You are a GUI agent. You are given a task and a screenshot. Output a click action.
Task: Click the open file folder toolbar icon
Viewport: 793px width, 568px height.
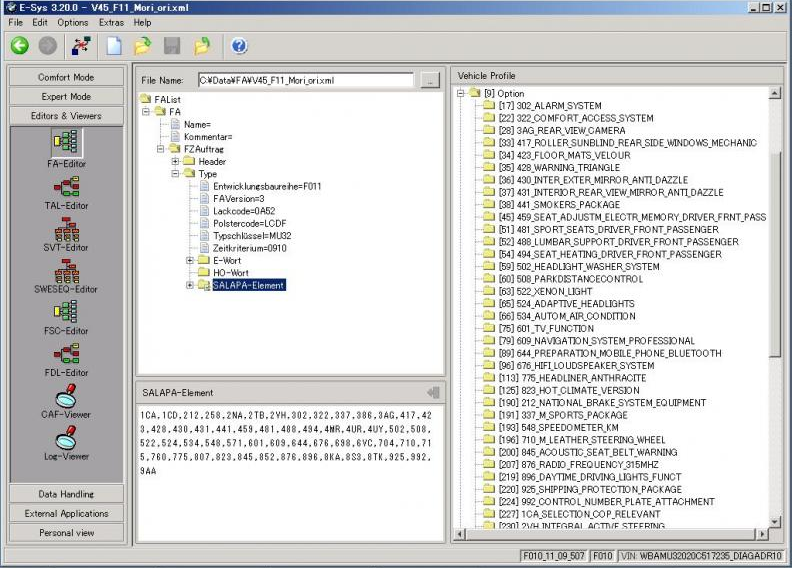coord(143,46)
